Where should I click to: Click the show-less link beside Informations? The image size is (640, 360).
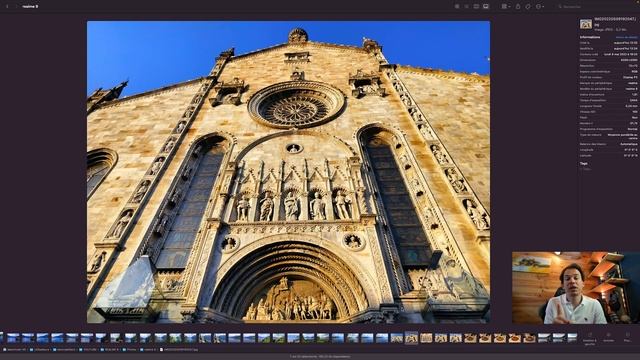627,37
